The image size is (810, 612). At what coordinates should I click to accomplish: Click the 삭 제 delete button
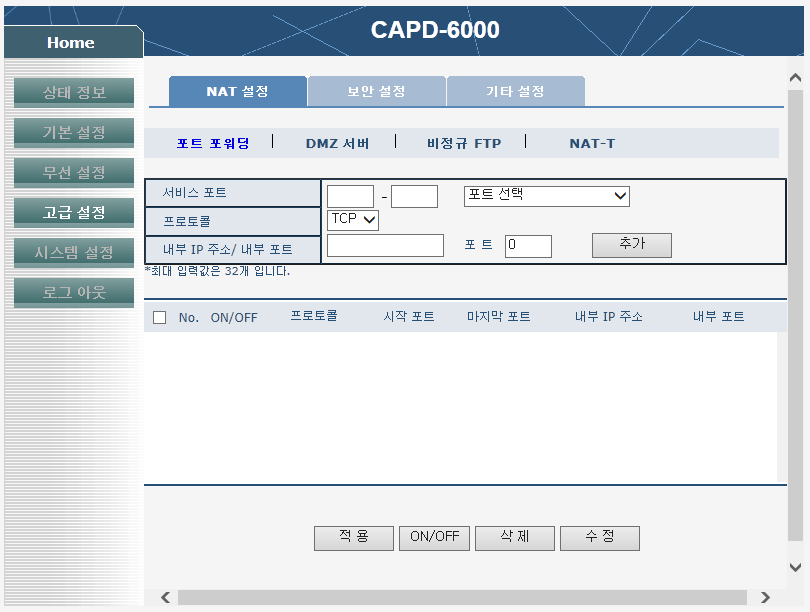515,538
